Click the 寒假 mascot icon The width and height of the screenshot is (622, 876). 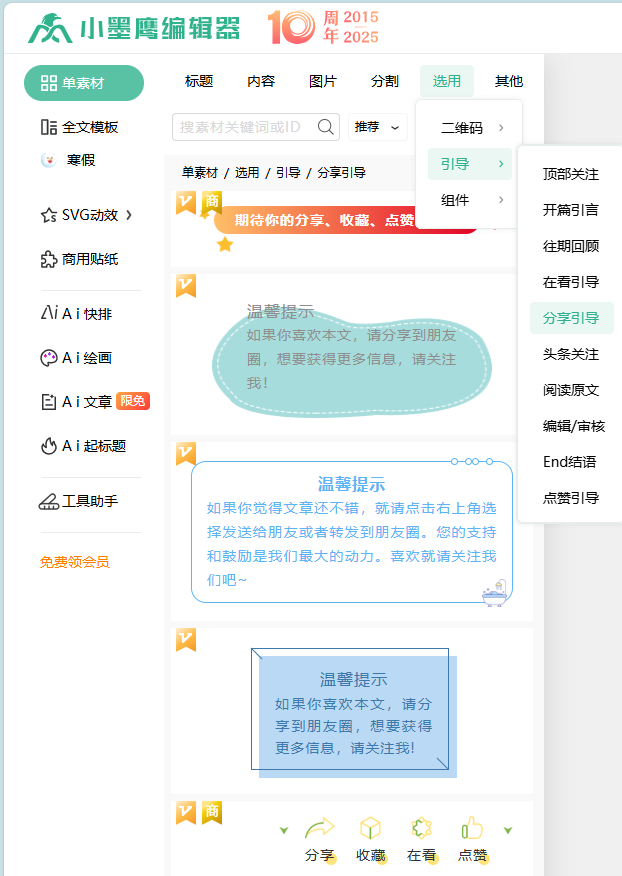[x=49, y=160]
